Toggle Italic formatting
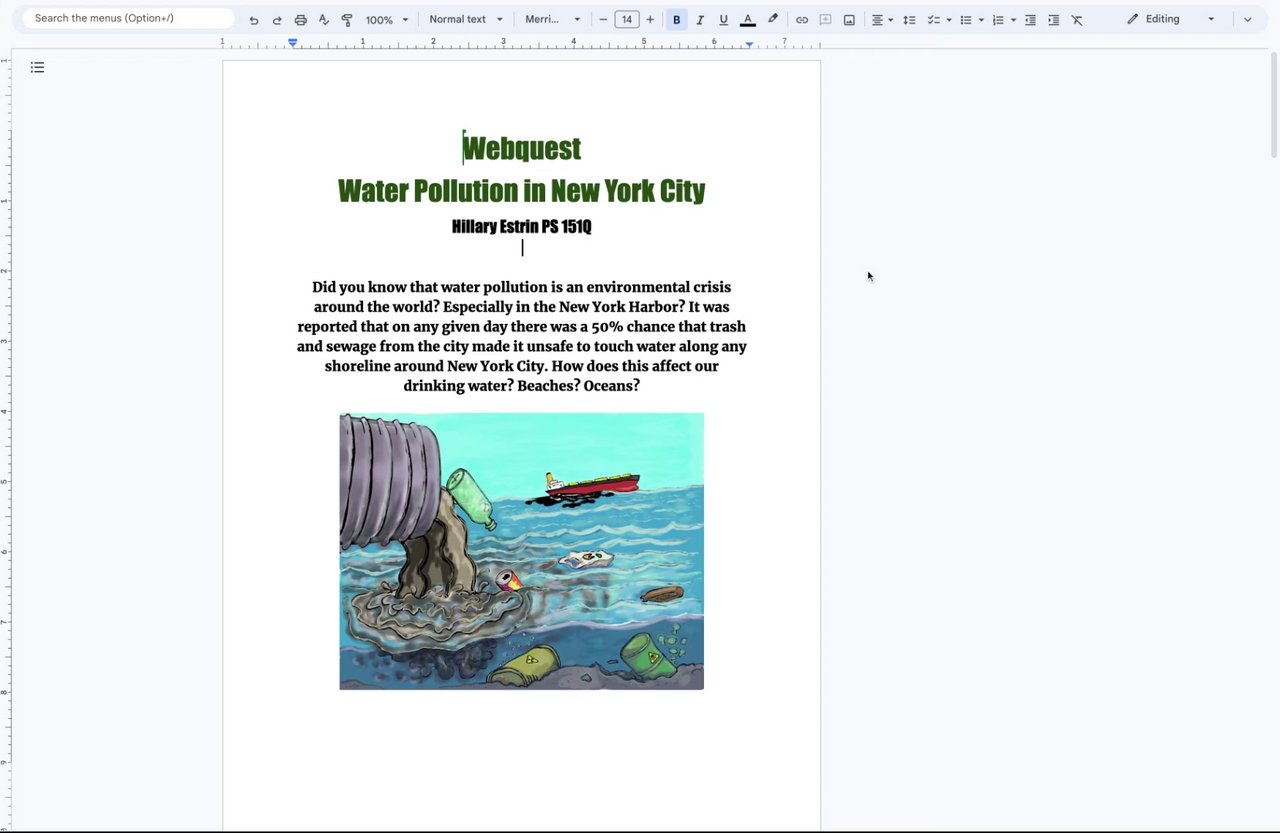Screen dimensions: 1280x833 (700, 20)
